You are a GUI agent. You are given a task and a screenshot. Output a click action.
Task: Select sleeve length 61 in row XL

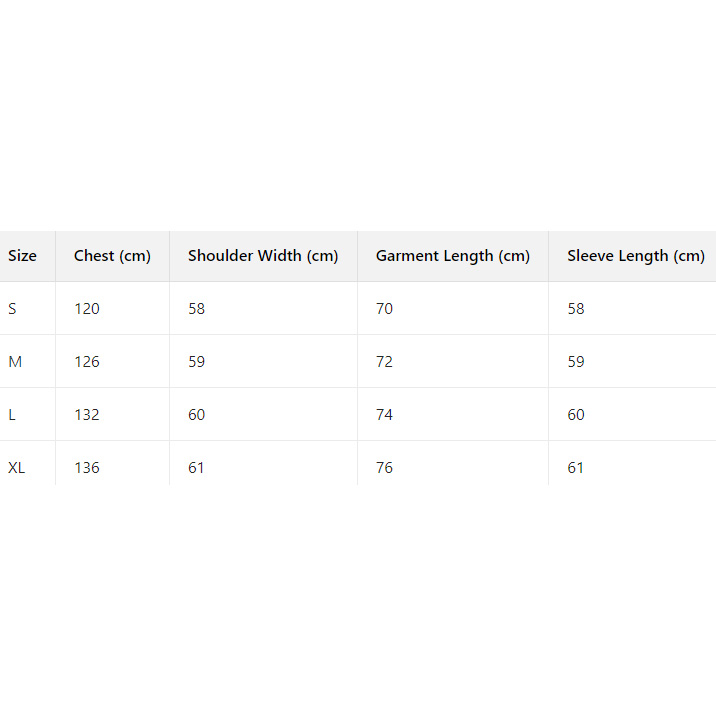pyautogui.click(x=576, y=468)
